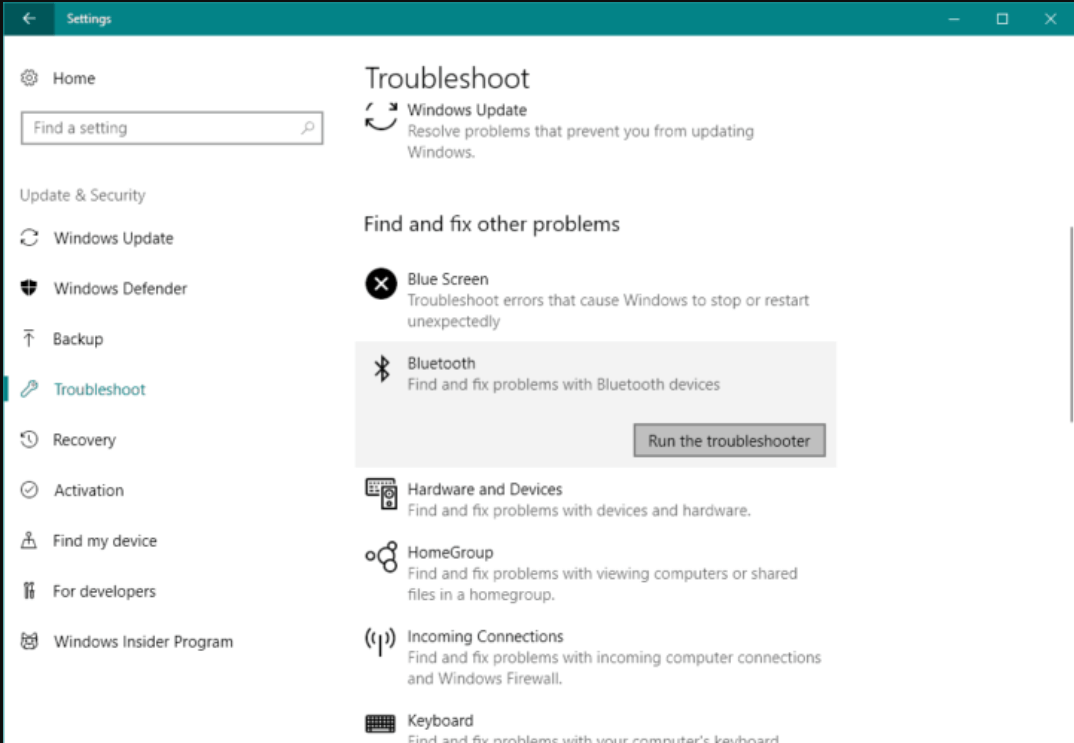Switch to the Activation page
The height and width of the screenshot is (743, 1074).
point(89,490)
